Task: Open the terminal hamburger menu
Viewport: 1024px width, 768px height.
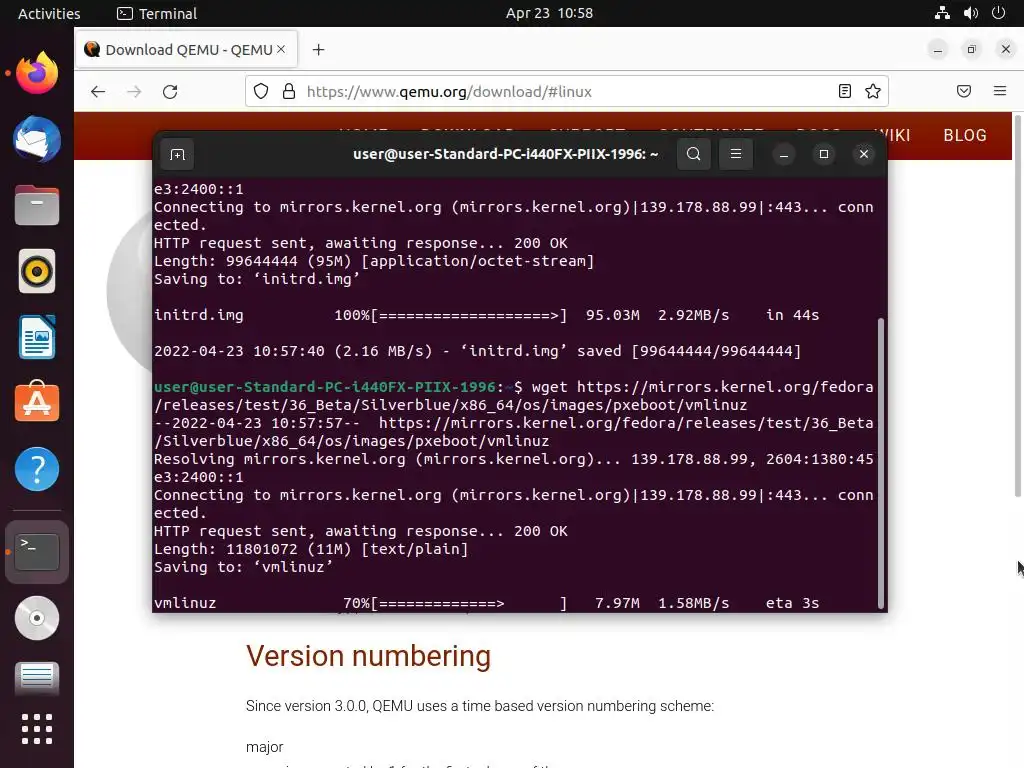Action: click(735, 154)
